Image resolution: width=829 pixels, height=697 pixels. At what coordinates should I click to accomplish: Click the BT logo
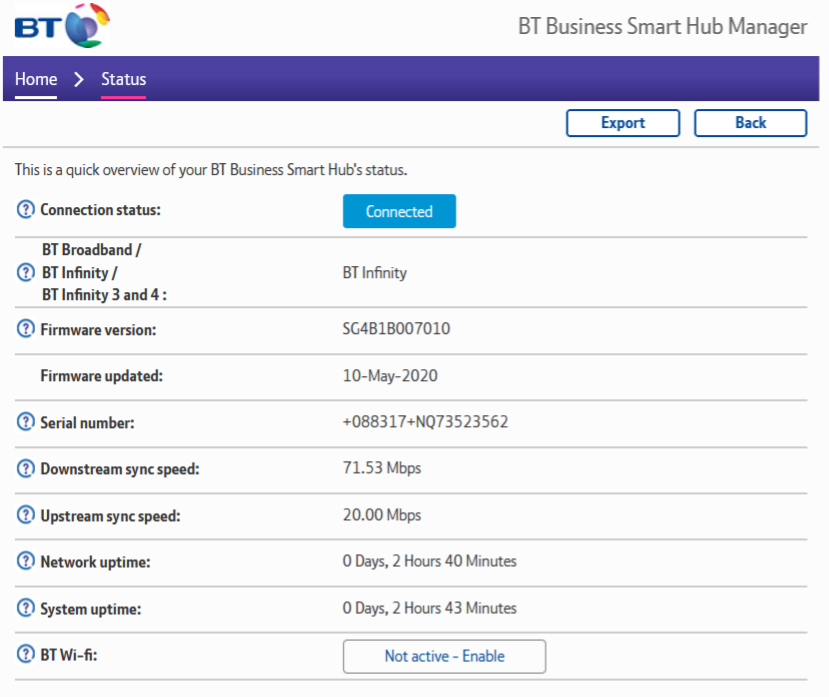point(62,26)
